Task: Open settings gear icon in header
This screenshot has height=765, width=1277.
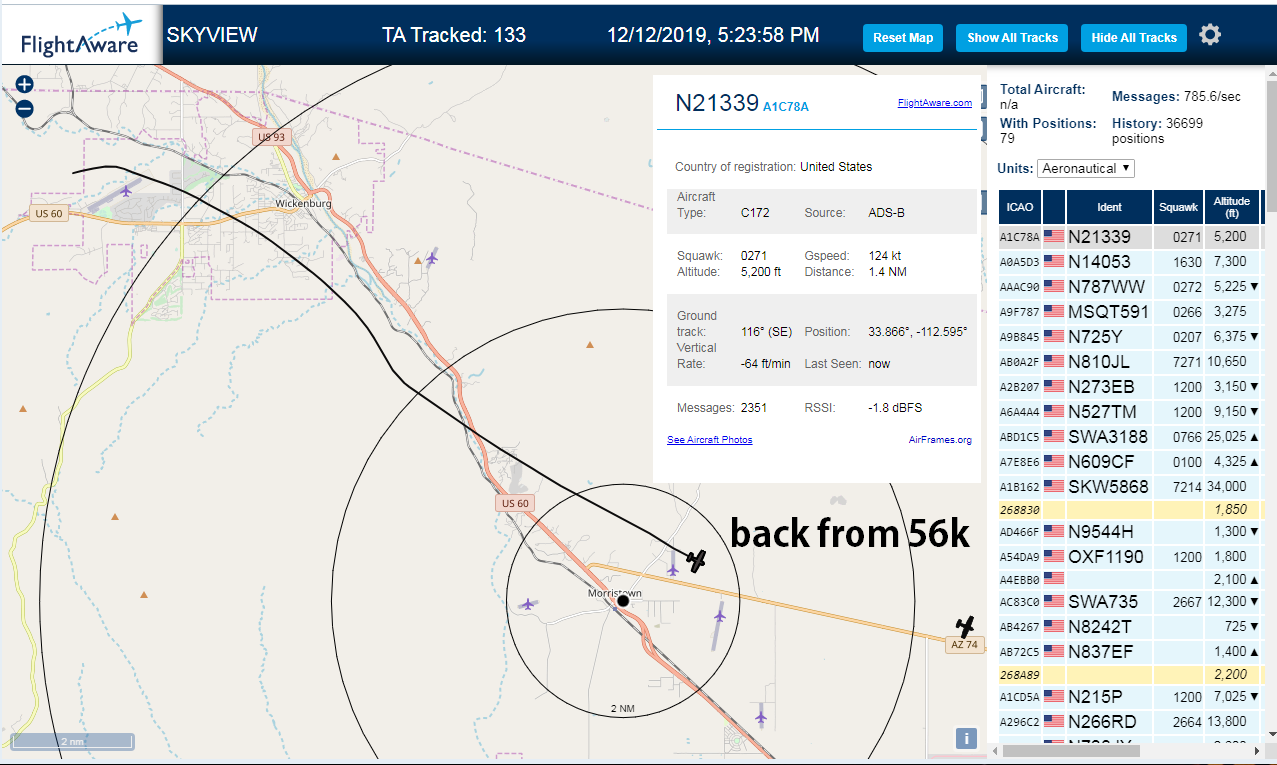Action: [x=1210, y=36]
